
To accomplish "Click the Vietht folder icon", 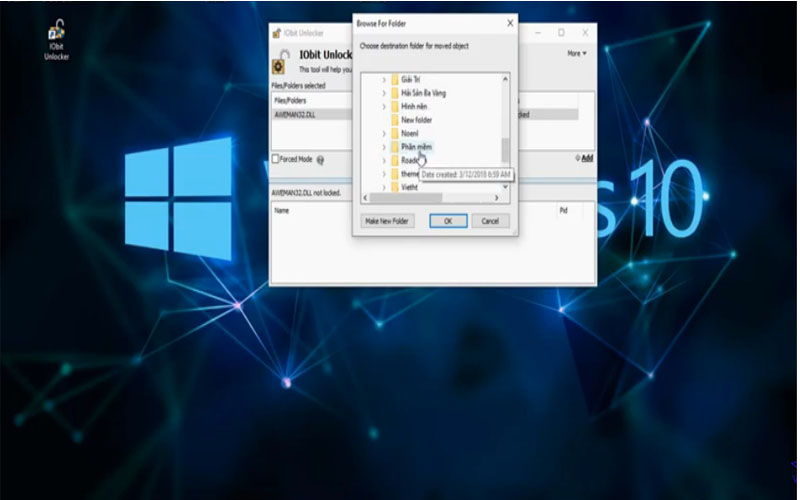I will click(x=395, y=187).
